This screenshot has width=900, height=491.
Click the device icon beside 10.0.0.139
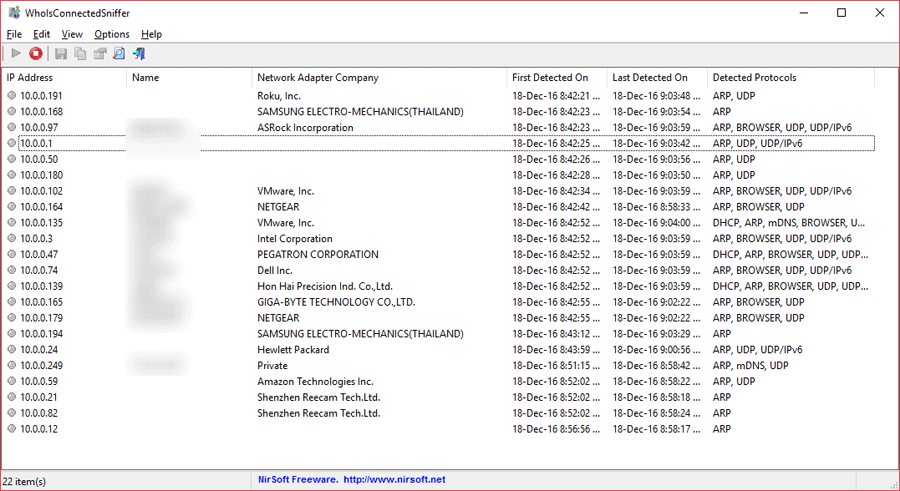click(11, 286)
